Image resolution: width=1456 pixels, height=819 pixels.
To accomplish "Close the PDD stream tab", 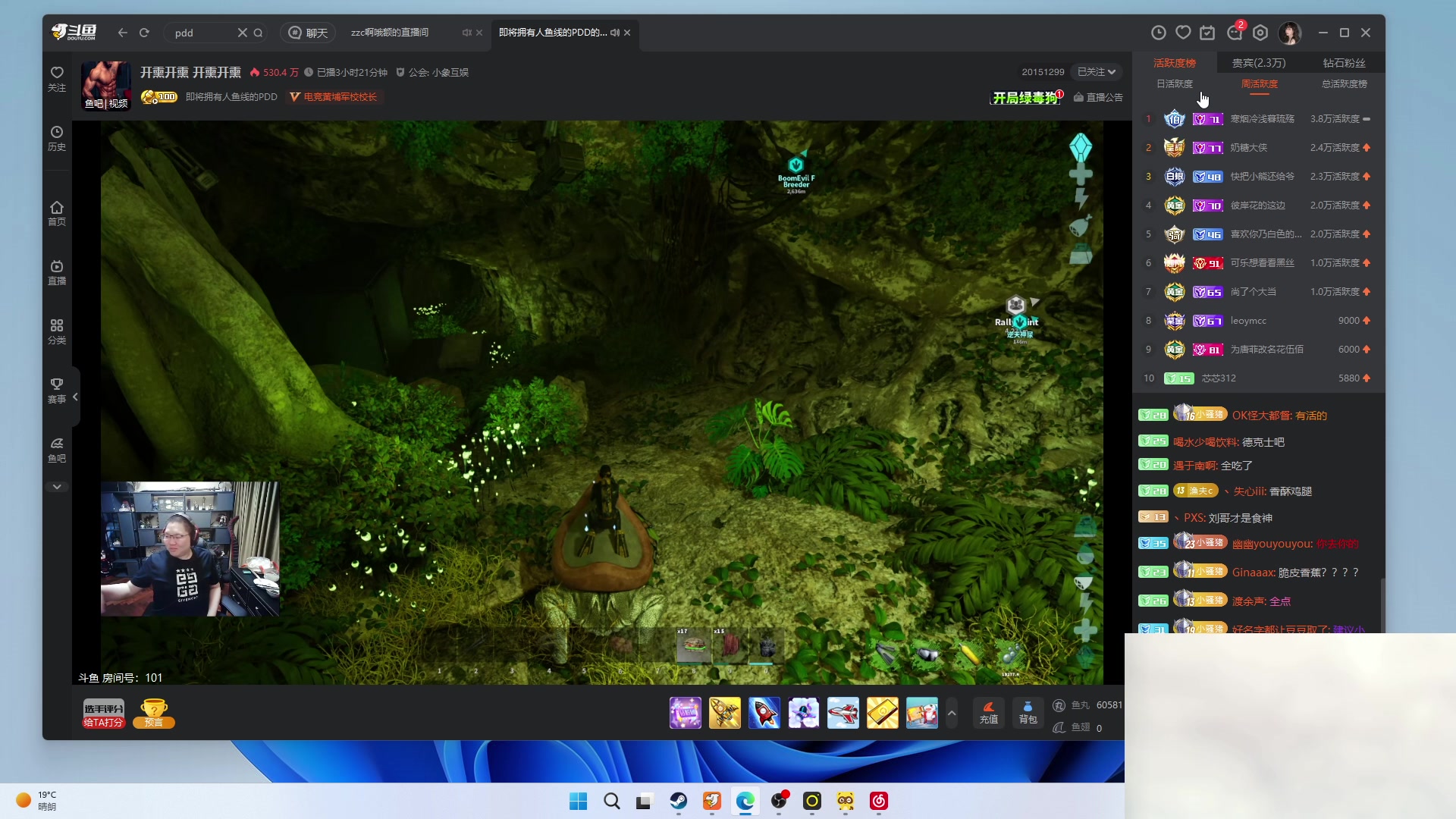I will 627,33.
